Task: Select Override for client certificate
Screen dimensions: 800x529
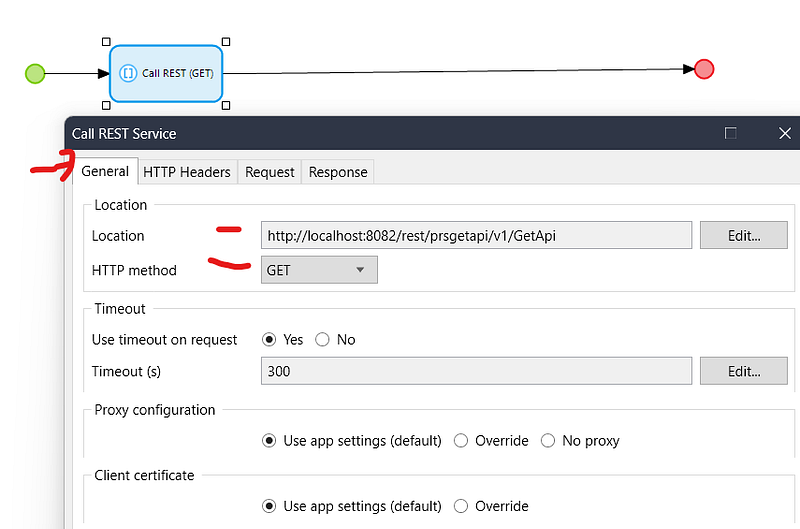Action: pos(461,506)
